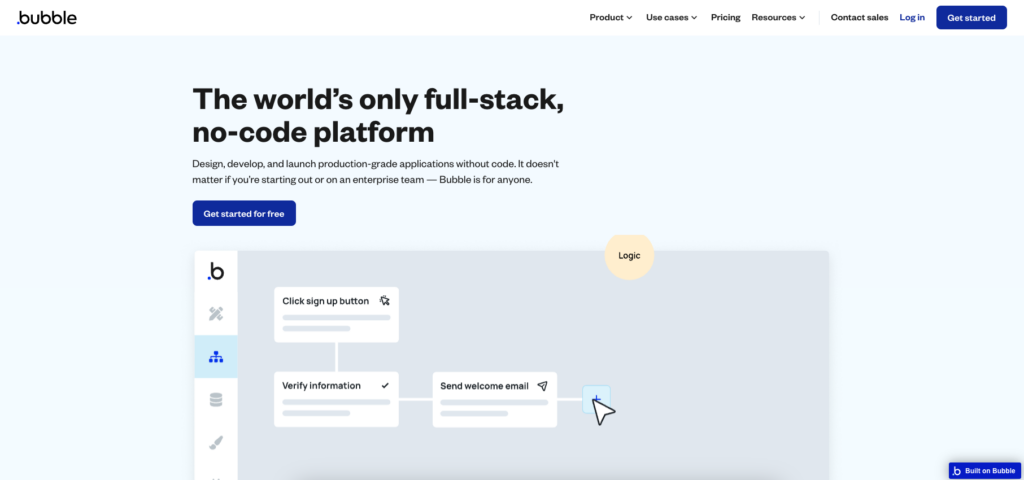Click the Bubble b logo in editor sidebar
The image size is (1024, 480).
(216, 271)
